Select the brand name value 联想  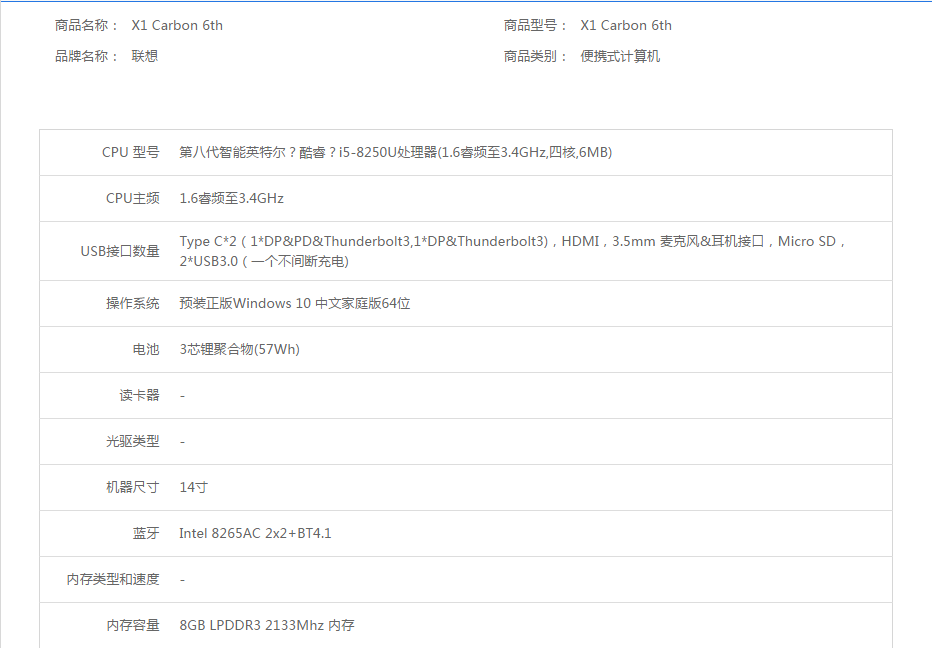click(x=145, y=56)
